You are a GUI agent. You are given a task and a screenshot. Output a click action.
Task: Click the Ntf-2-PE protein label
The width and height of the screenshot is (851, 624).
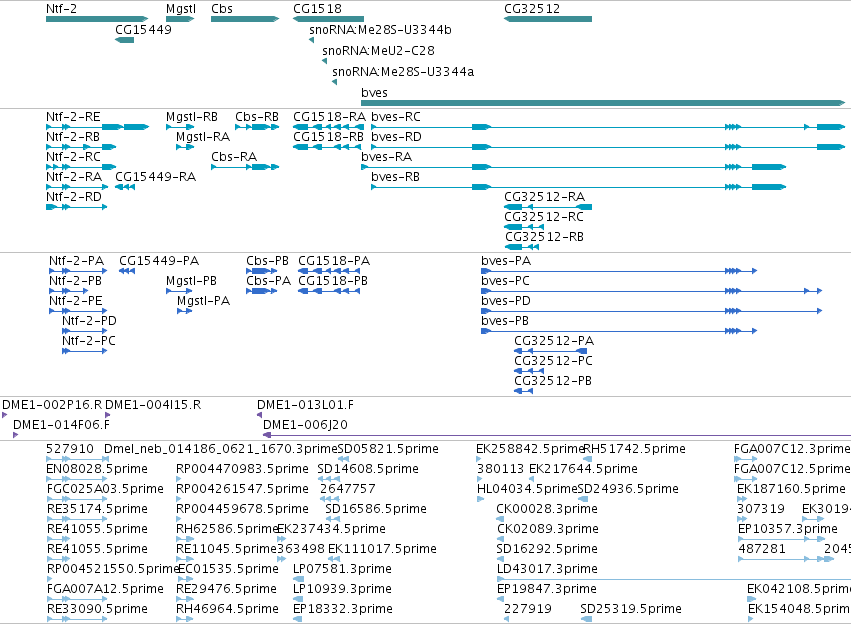tap(75, 301)
